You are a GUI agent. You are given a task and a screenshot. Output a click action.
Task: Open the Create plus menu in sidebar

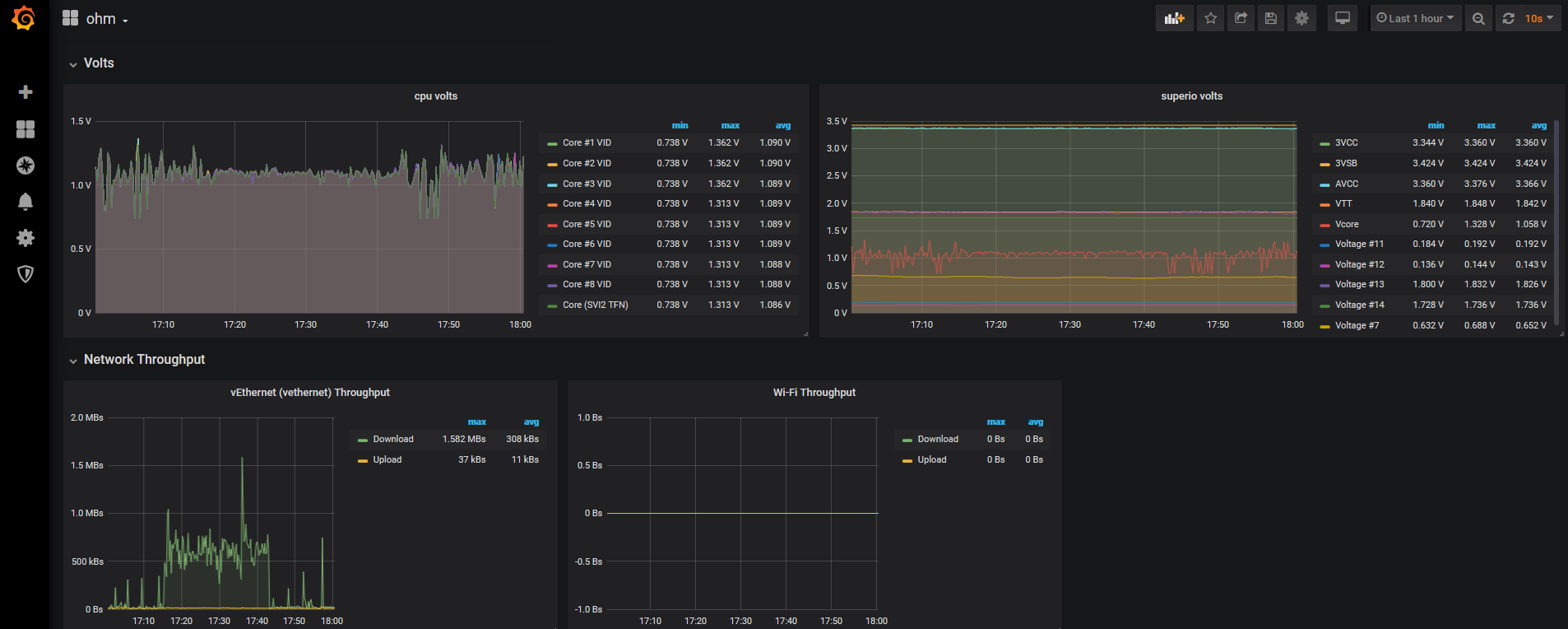pos(26,92)
